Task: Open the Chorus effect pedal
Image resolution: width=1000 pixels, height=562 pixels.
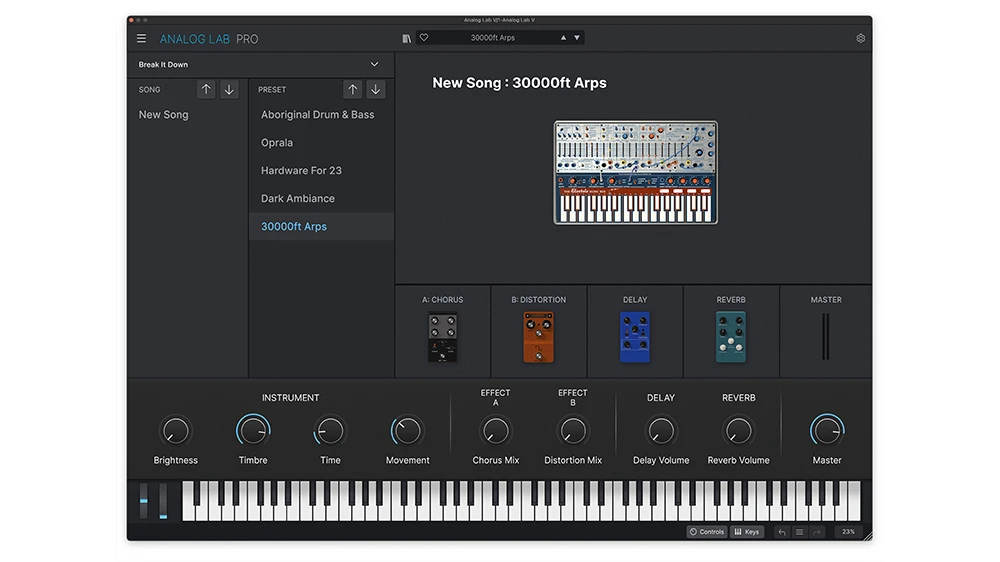Action: point(442,337)
